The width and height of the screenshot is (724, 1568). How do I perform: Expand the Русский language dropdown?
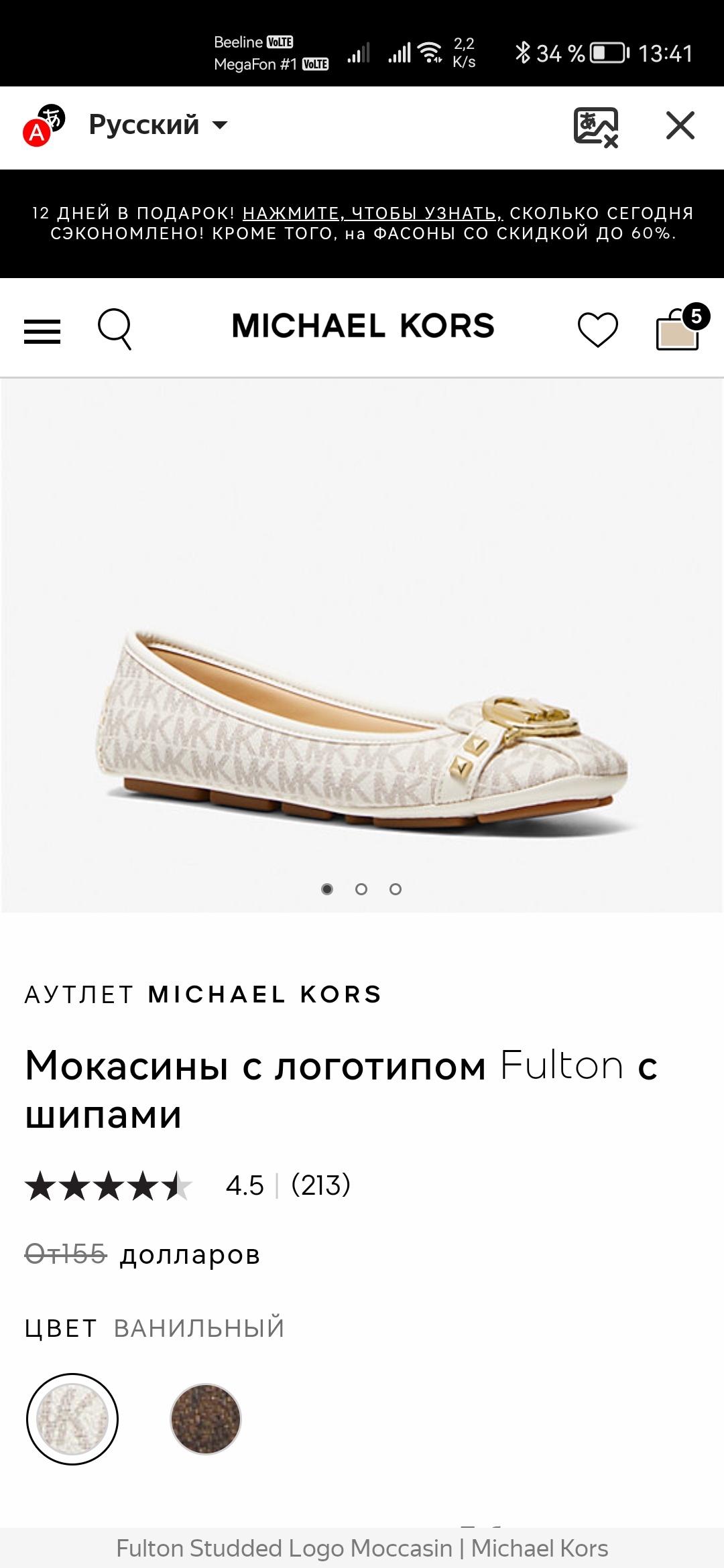(158, 125)
